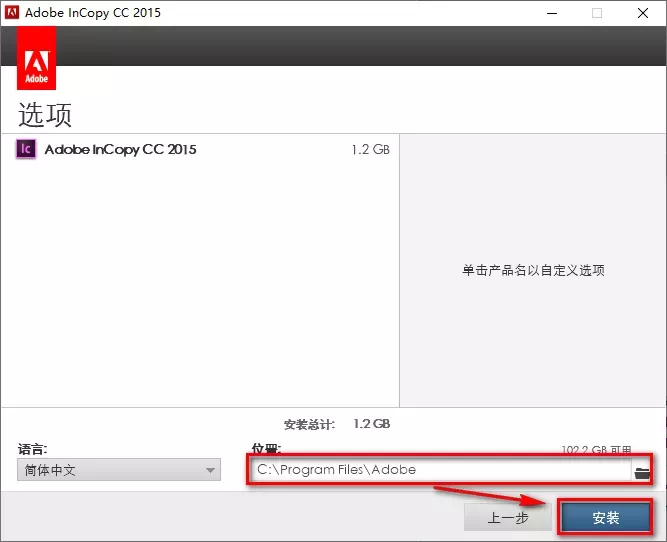
Task: Click the Adobe logo in the header
Action: (36, 58)
